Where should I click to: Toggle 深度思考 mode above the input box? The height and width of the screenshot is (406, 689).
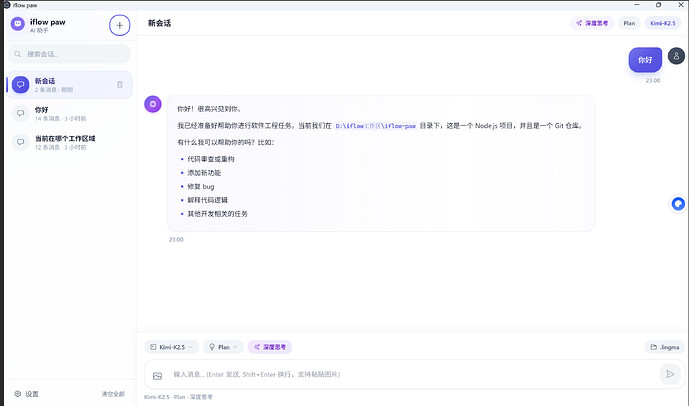click(x=270, y=347)
